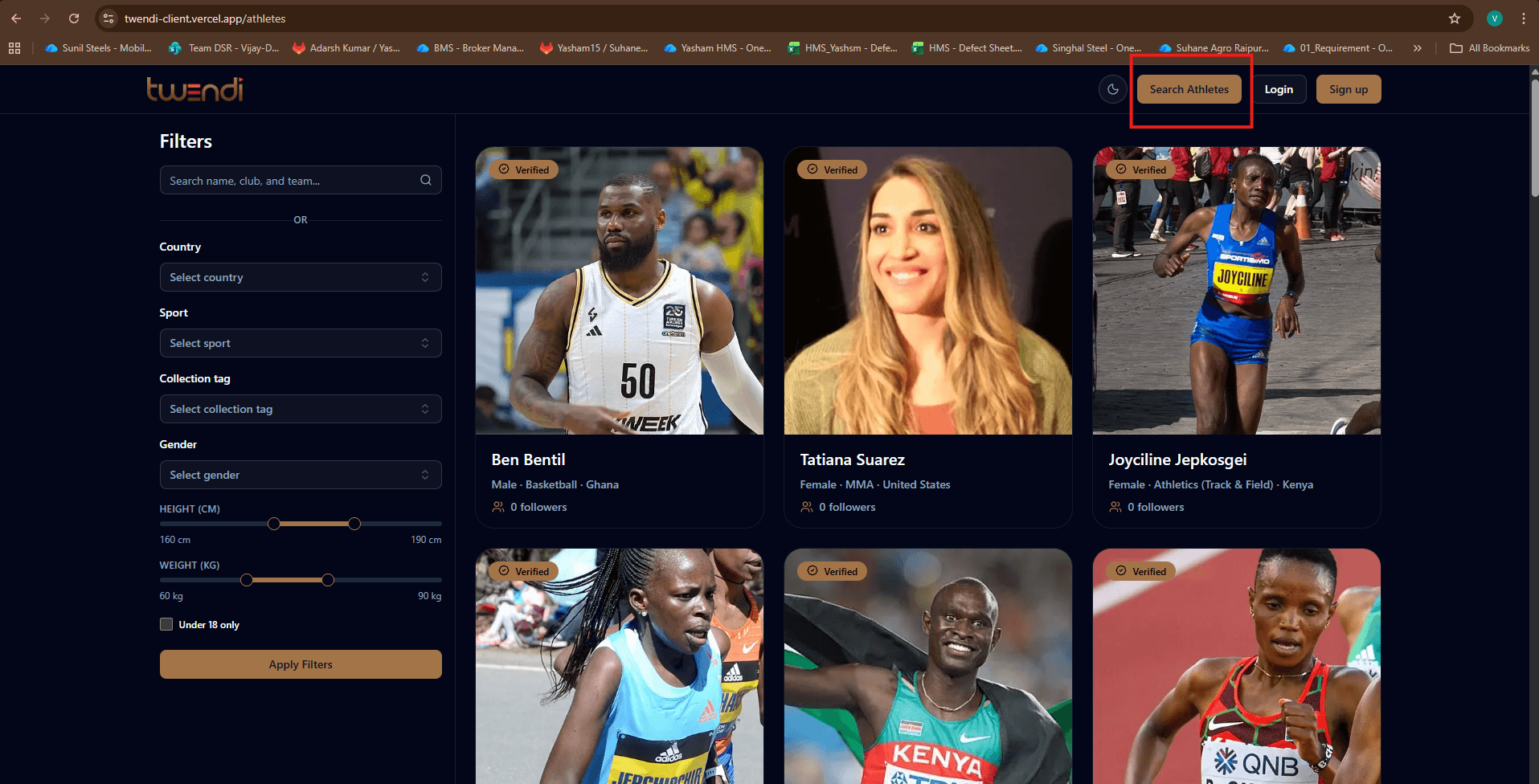Image resolution: width=1539 pixels, height=784 pixels.
Task: Click the browser back arrow
Action: (16, 18)
